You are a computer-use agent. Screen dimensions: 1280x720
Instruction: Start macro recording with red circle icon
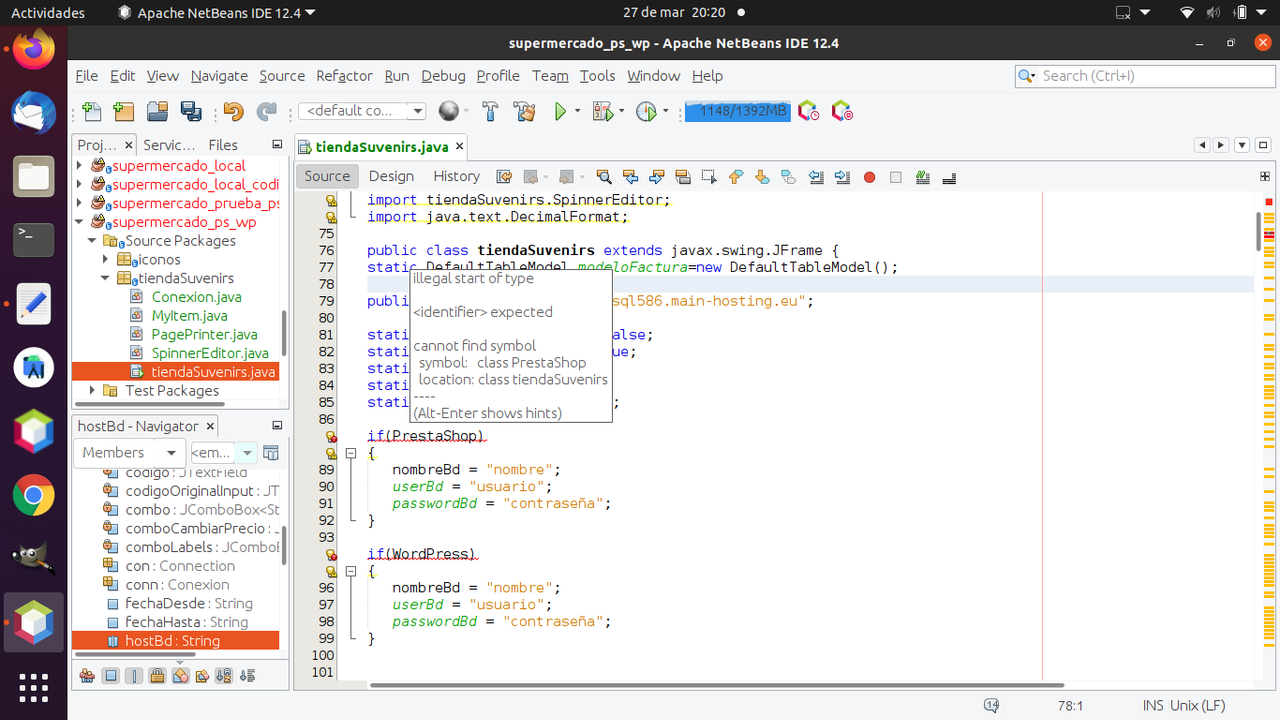click(869, 177)
